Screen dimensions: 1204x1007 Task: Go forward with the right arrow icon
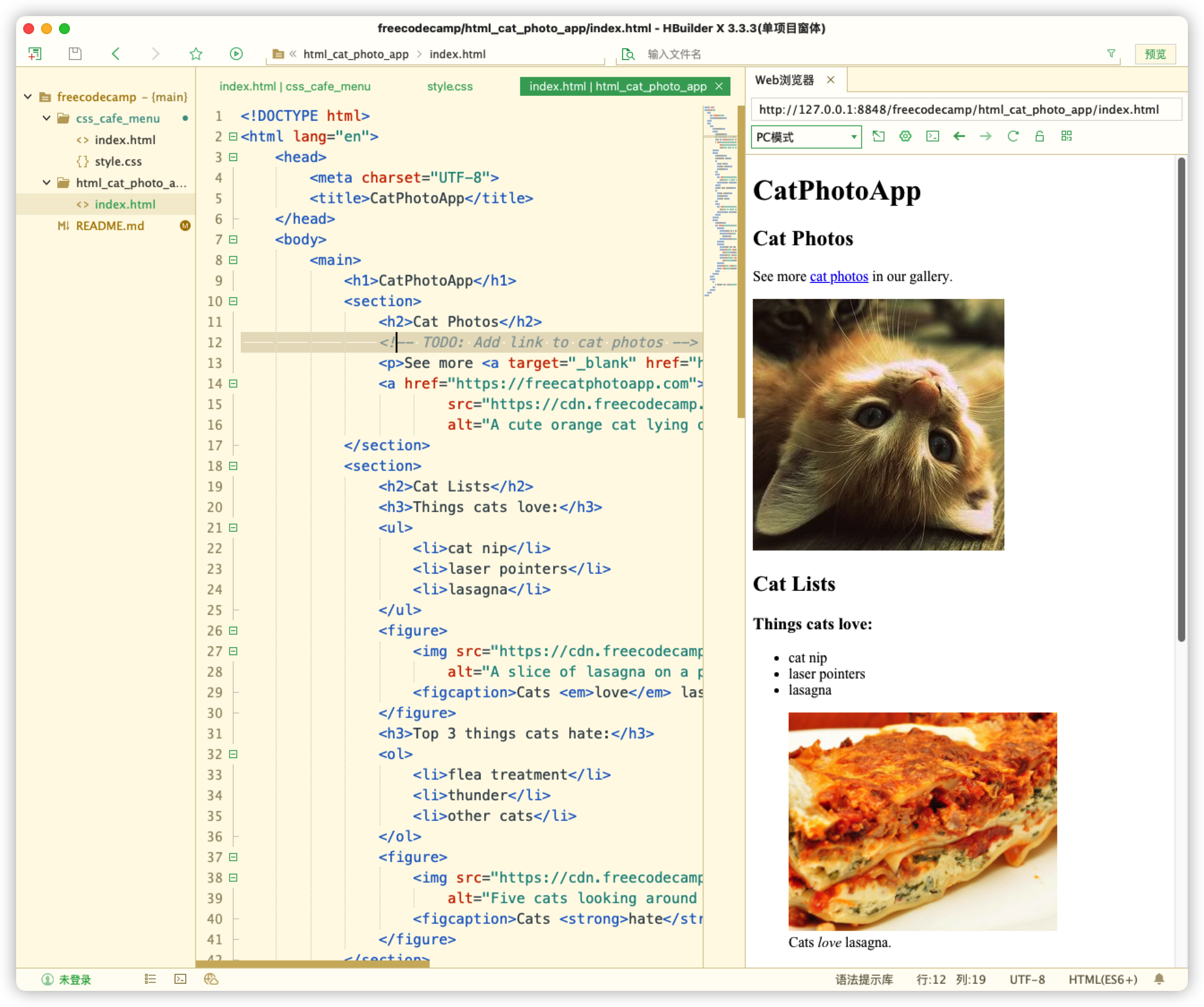click(155, 54)
